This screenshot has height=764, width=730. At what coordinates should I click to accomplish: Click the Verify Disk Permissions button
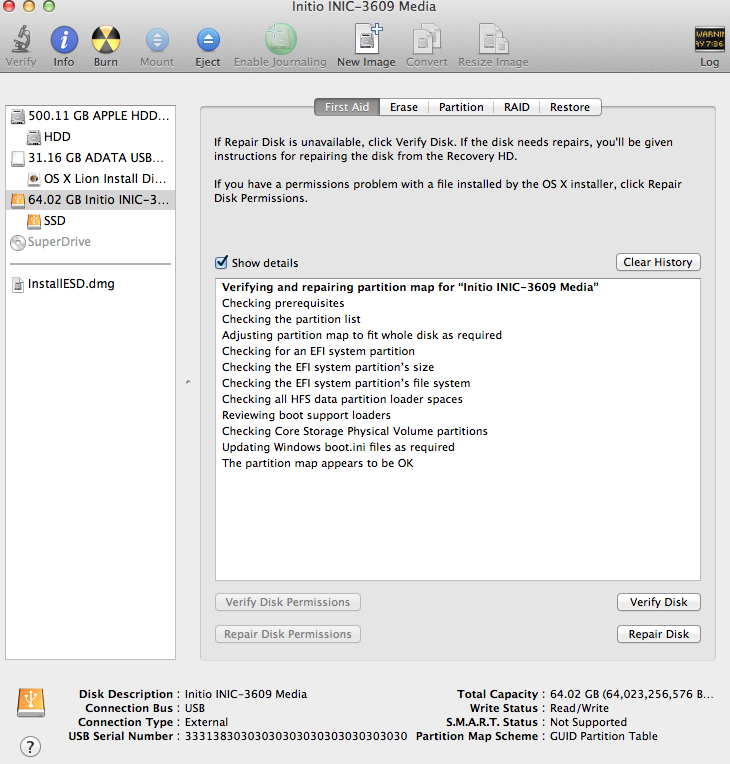[288, 602]
